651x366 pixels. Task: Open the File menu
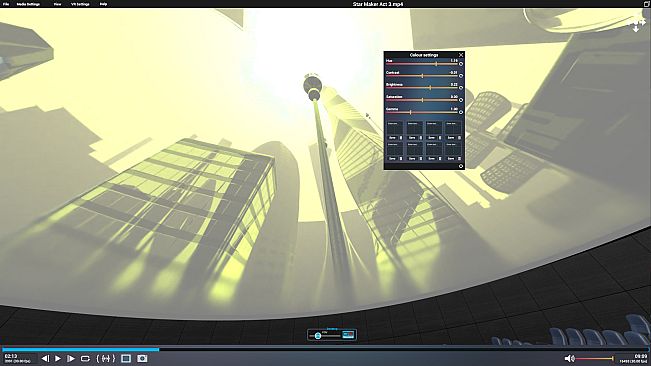(6, 4)
